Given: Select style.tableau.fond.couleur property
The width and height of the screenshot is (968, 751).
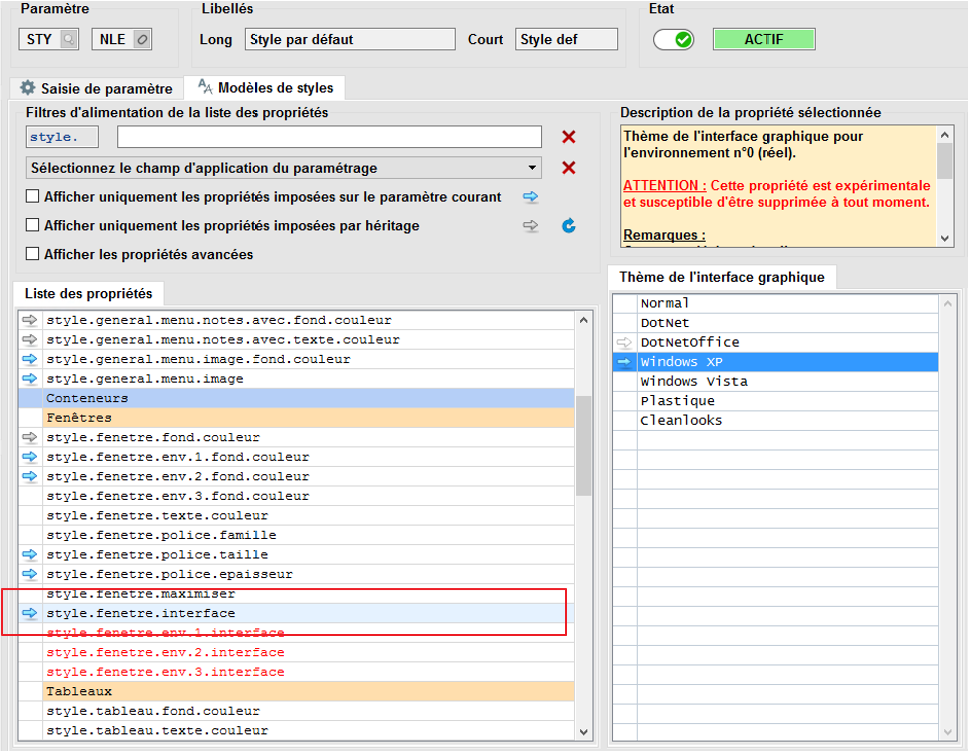Looking at the screenshot, I should 309,711.
